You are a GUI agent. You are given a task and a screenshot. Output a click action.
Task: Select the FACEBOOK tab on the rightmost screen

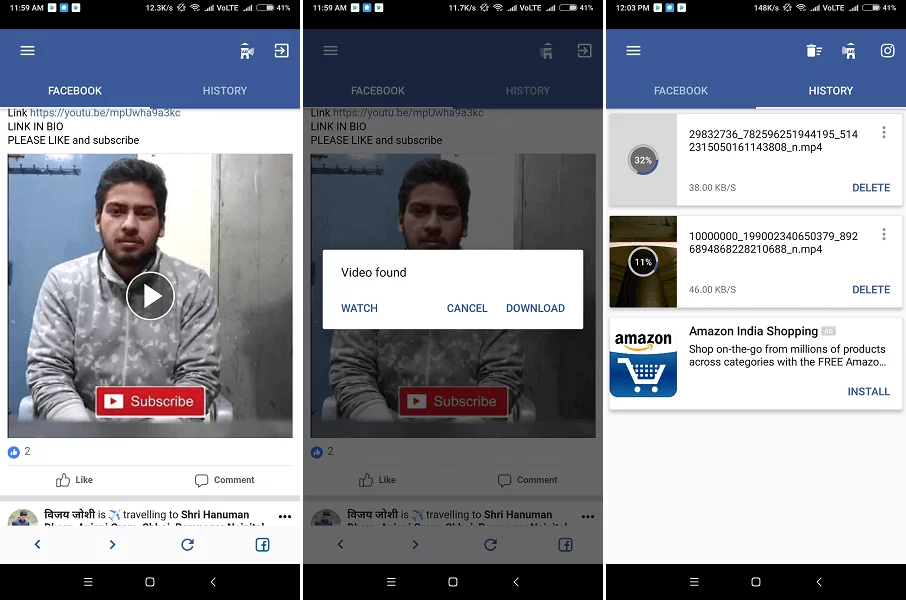(681, 91)
